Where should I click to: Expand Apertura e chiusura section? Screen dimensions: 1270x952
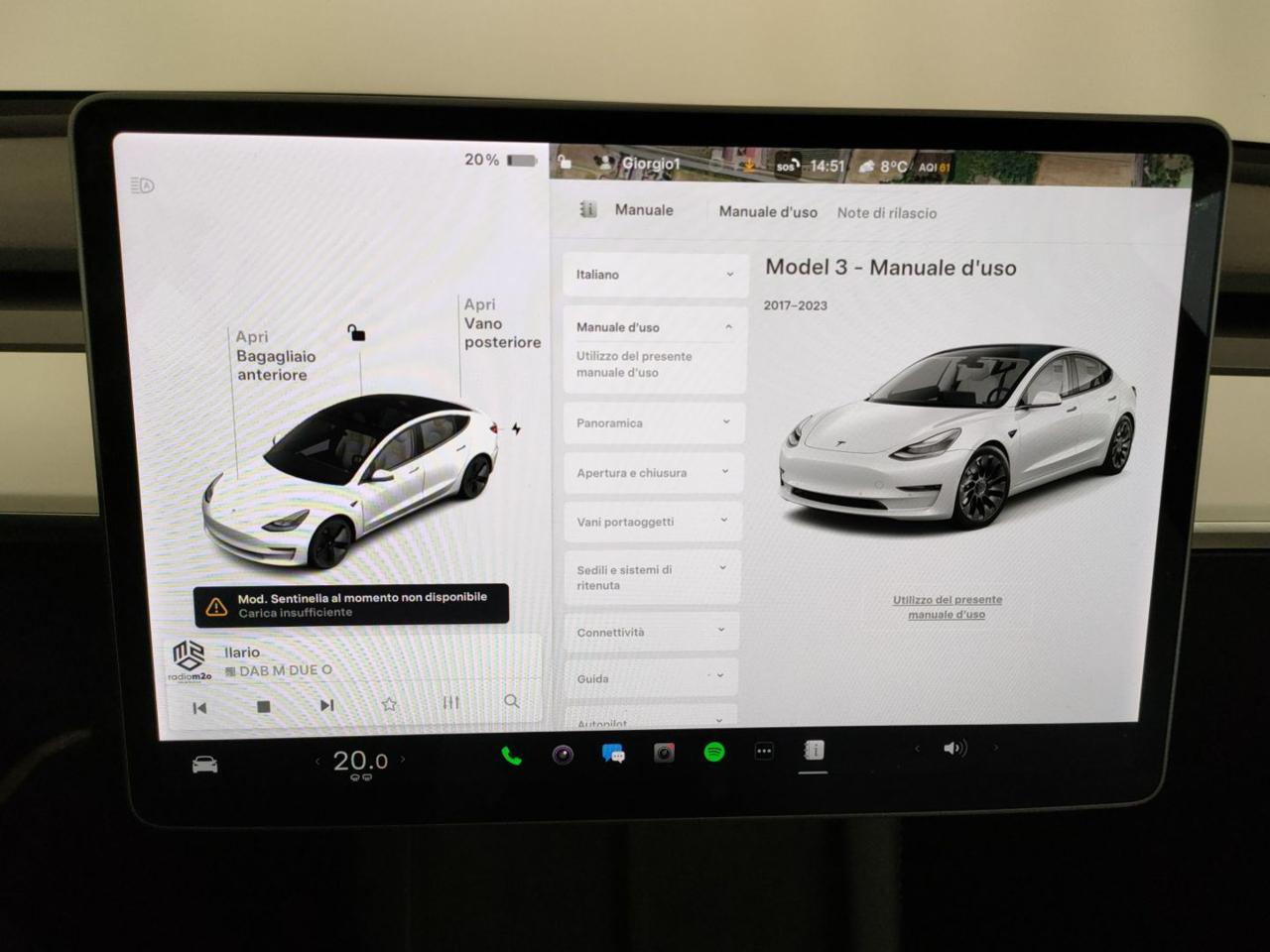coord(653,472)
